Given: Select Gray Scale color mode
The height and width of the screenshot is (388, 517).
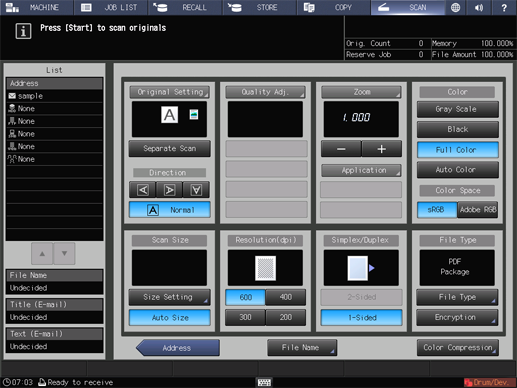Looking at the screenshot, I should 457,109.
